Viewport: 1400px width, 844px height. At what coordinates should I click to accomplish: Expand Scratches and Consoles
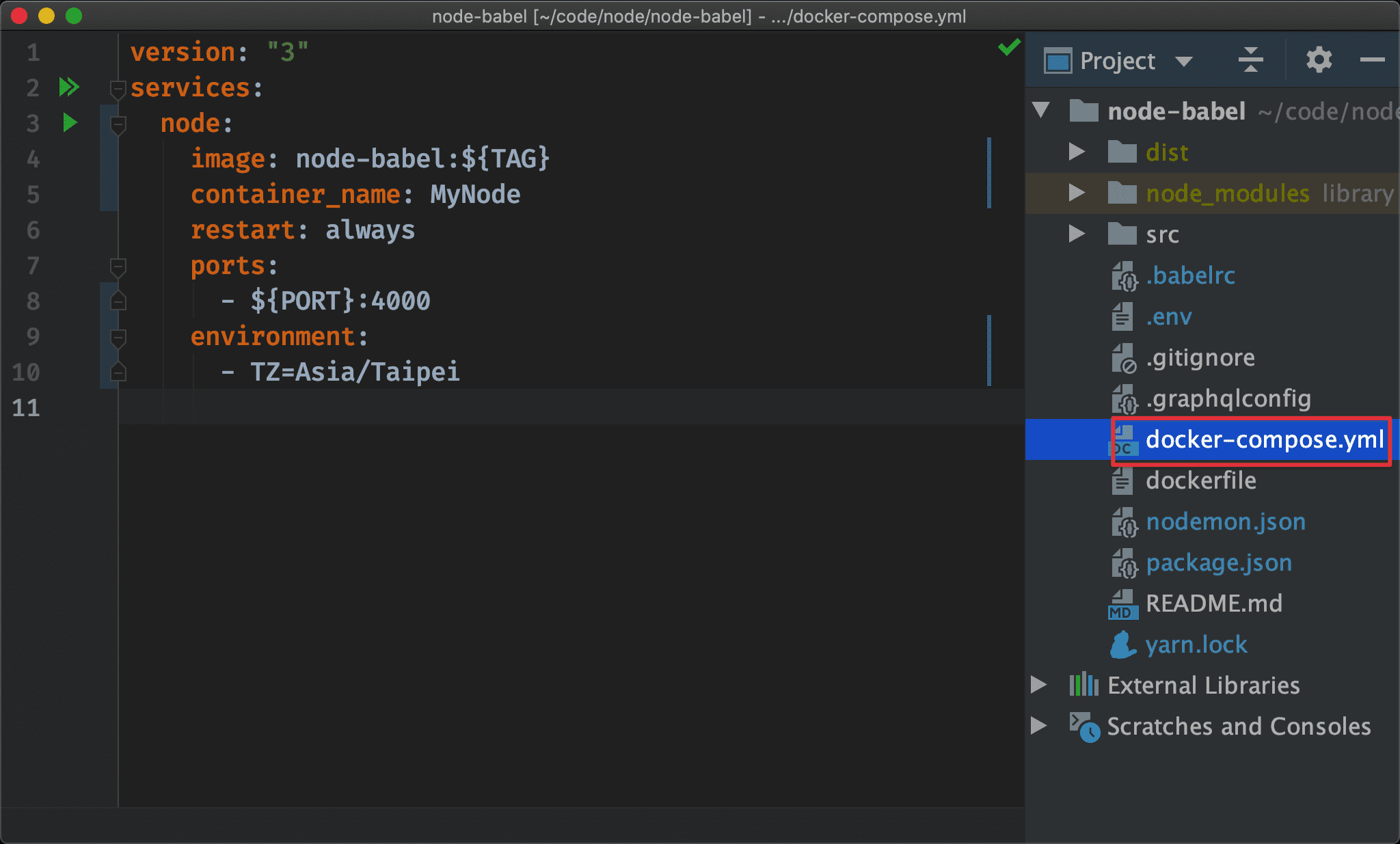[1038, 725]
